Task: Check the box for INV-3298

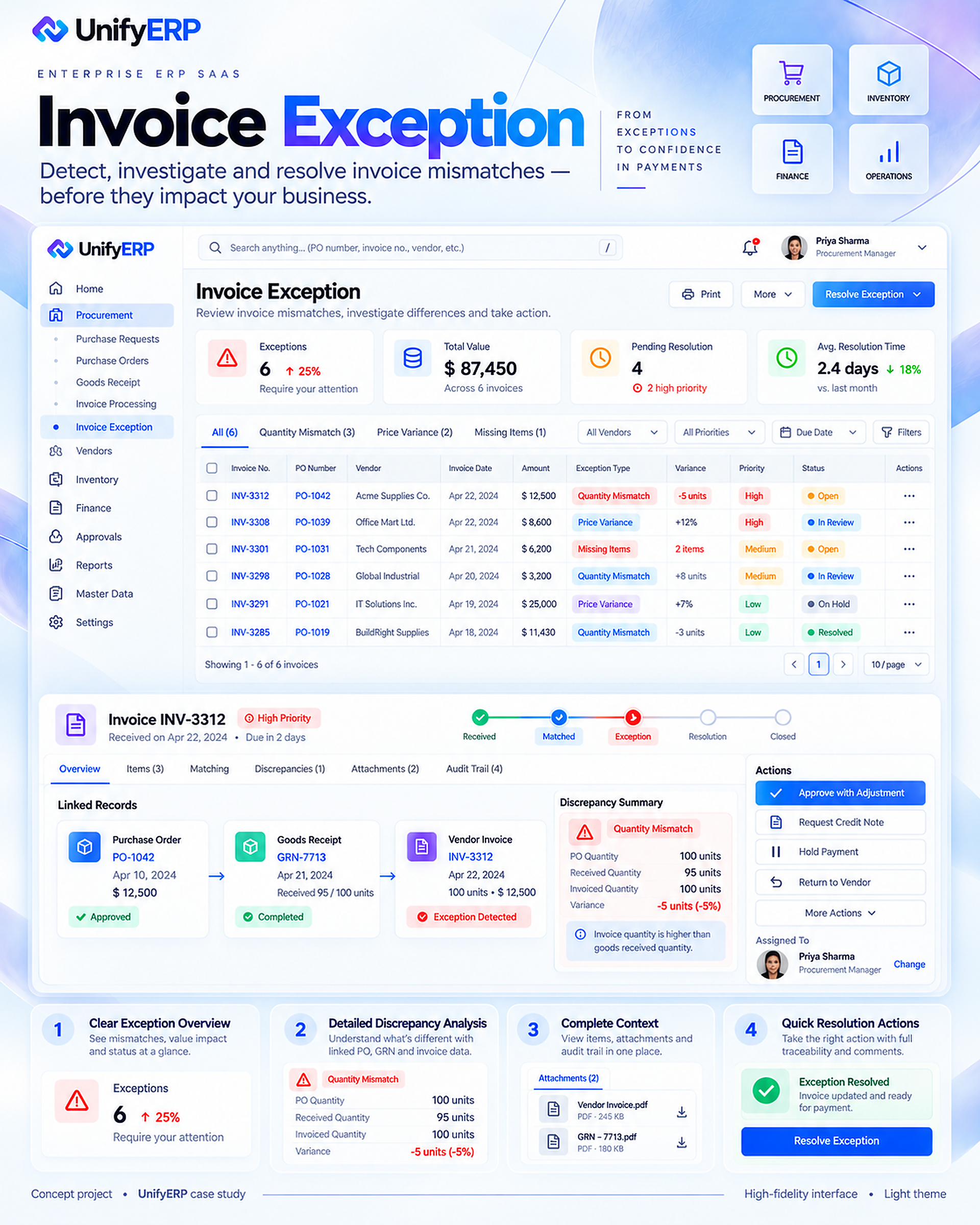Action: click(x=212, y=576)
